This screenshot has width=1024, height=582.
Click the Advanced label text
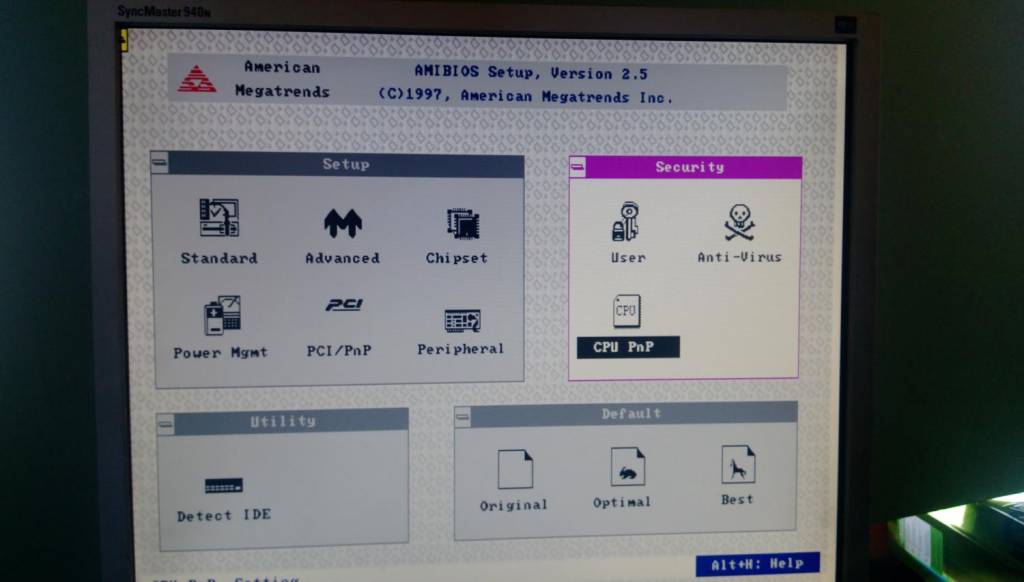click(342, 258)
